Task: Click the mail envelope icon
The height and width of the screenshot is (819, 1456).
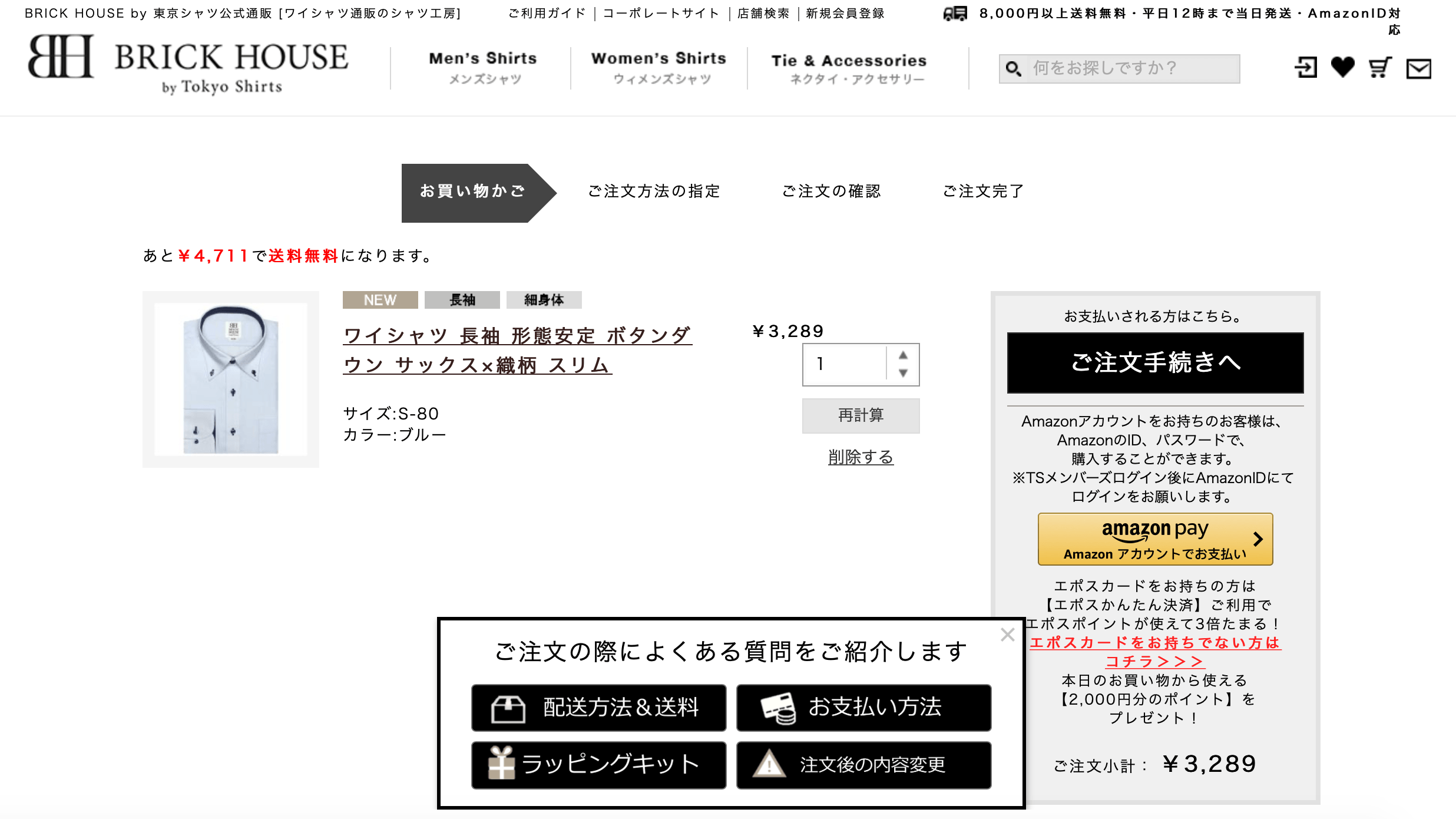Action: [1418, 69]
